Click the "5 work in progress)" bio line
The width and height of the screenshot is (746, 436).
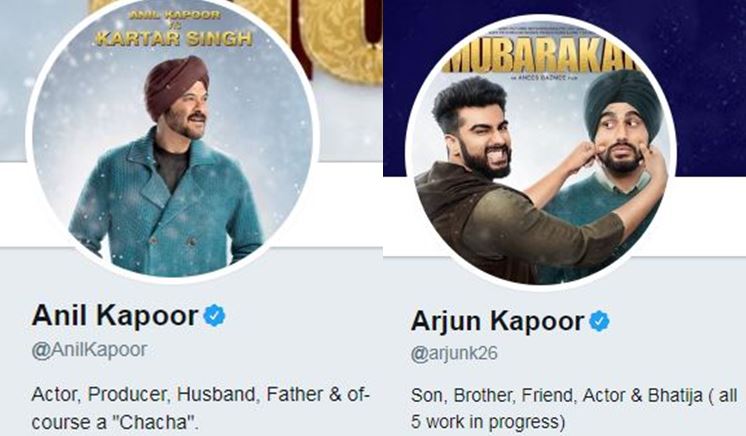pos(488,422)
